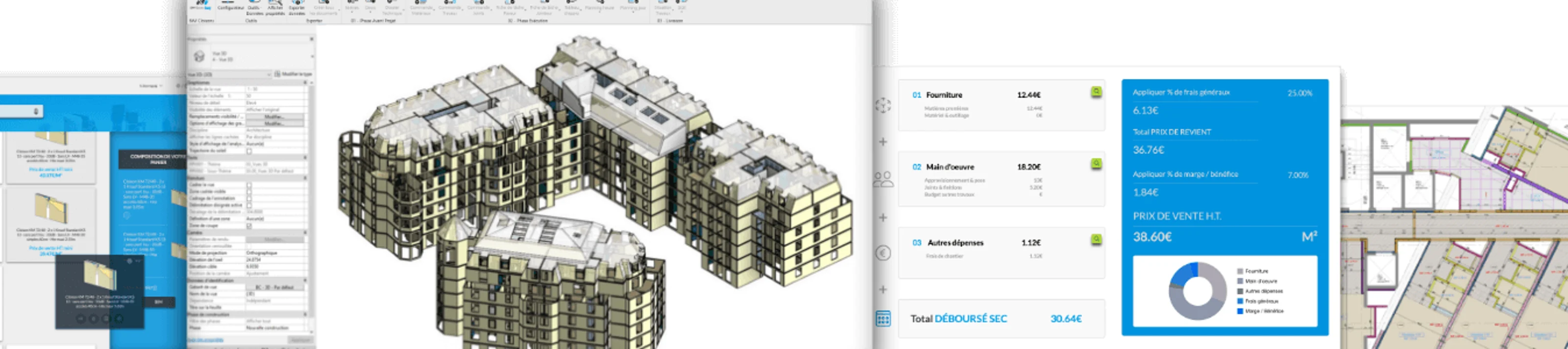Viewport: 1568px width, 349px height.
Task: Click Modifier le type button
Action: click(x=294, y=75)
